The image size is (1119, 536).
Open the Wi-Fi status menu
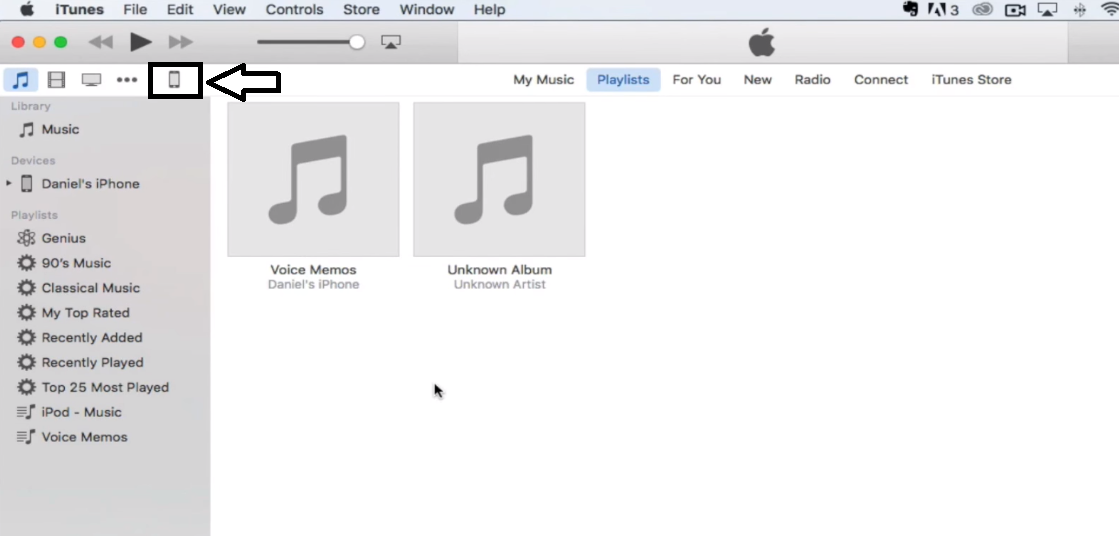[1110, 9]
